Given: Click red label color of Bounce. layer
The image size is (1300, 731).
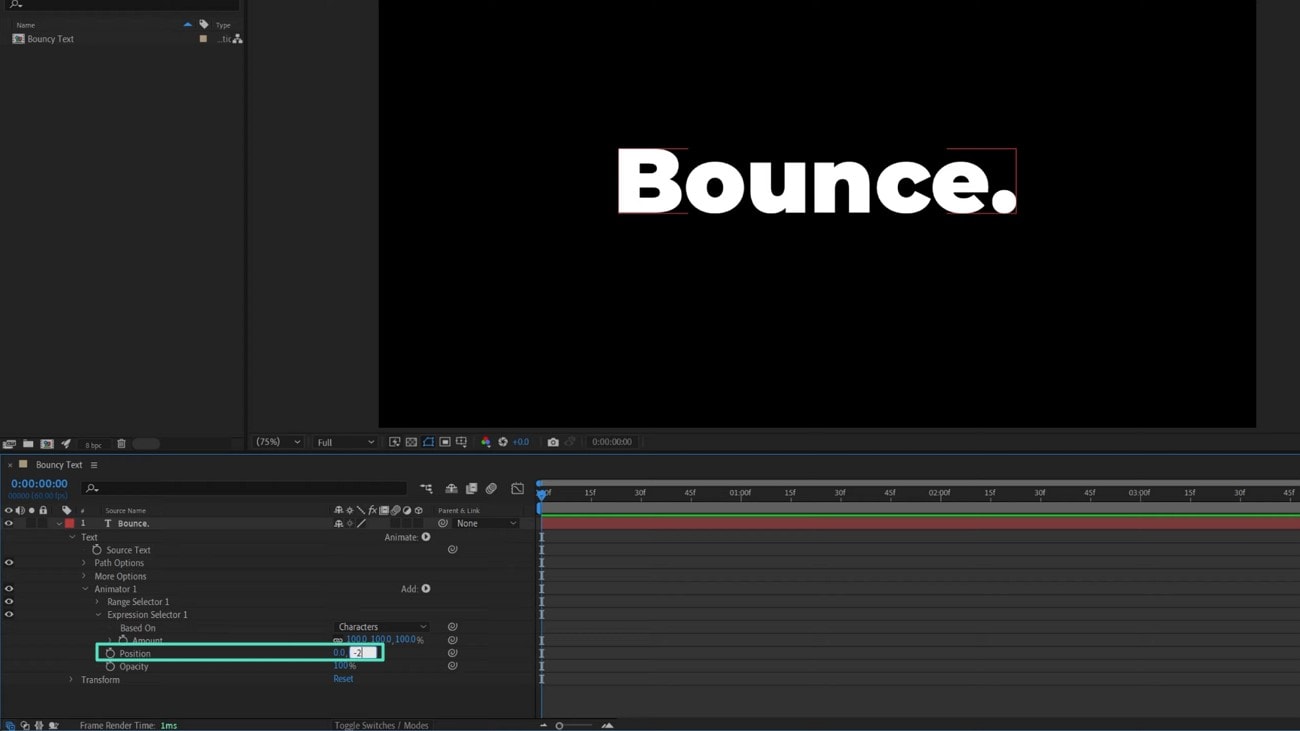Looking at the screenshot, I should 69,524.
